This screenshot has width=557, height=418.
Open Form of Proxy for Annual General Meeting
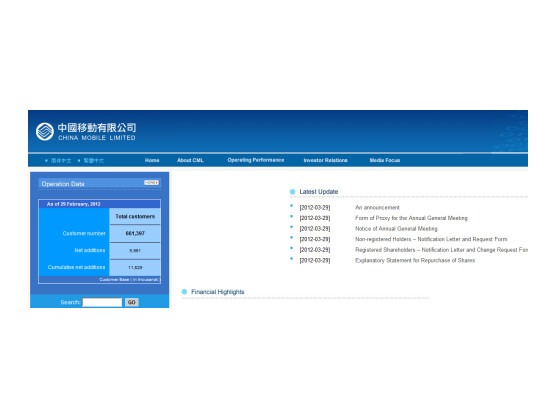click(411, 218)
